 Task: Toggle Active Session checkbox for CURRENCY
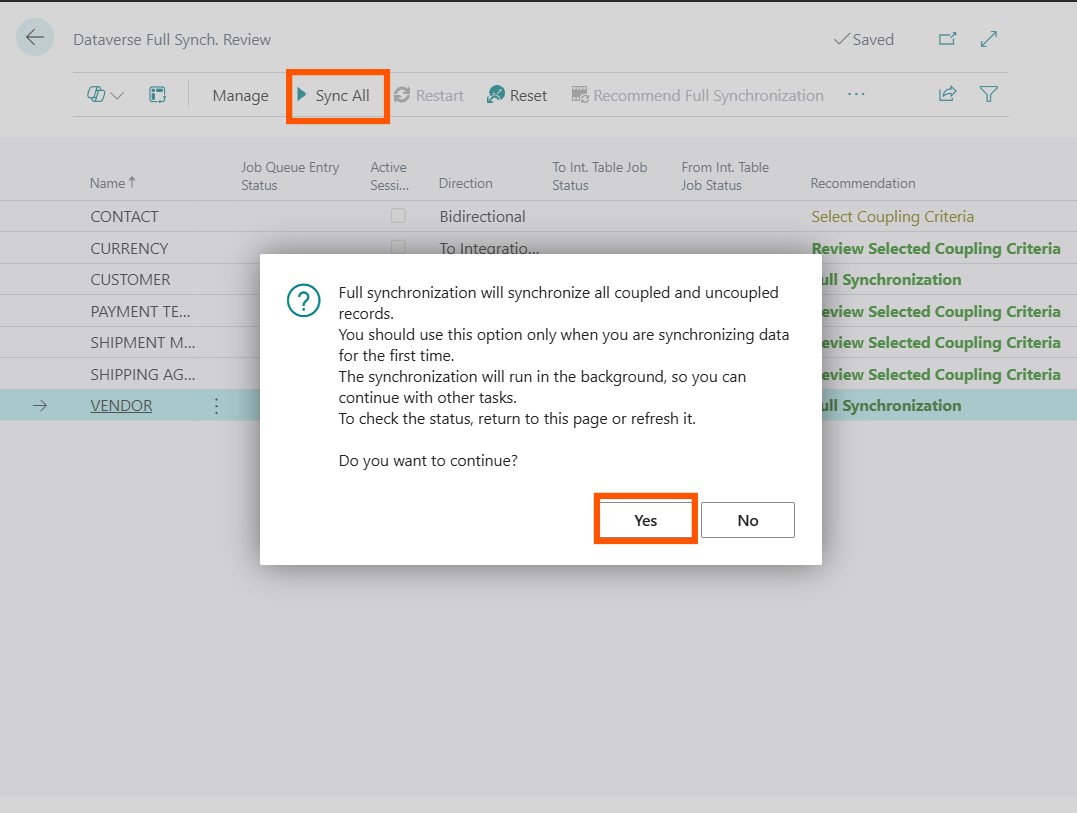(398, 247)
